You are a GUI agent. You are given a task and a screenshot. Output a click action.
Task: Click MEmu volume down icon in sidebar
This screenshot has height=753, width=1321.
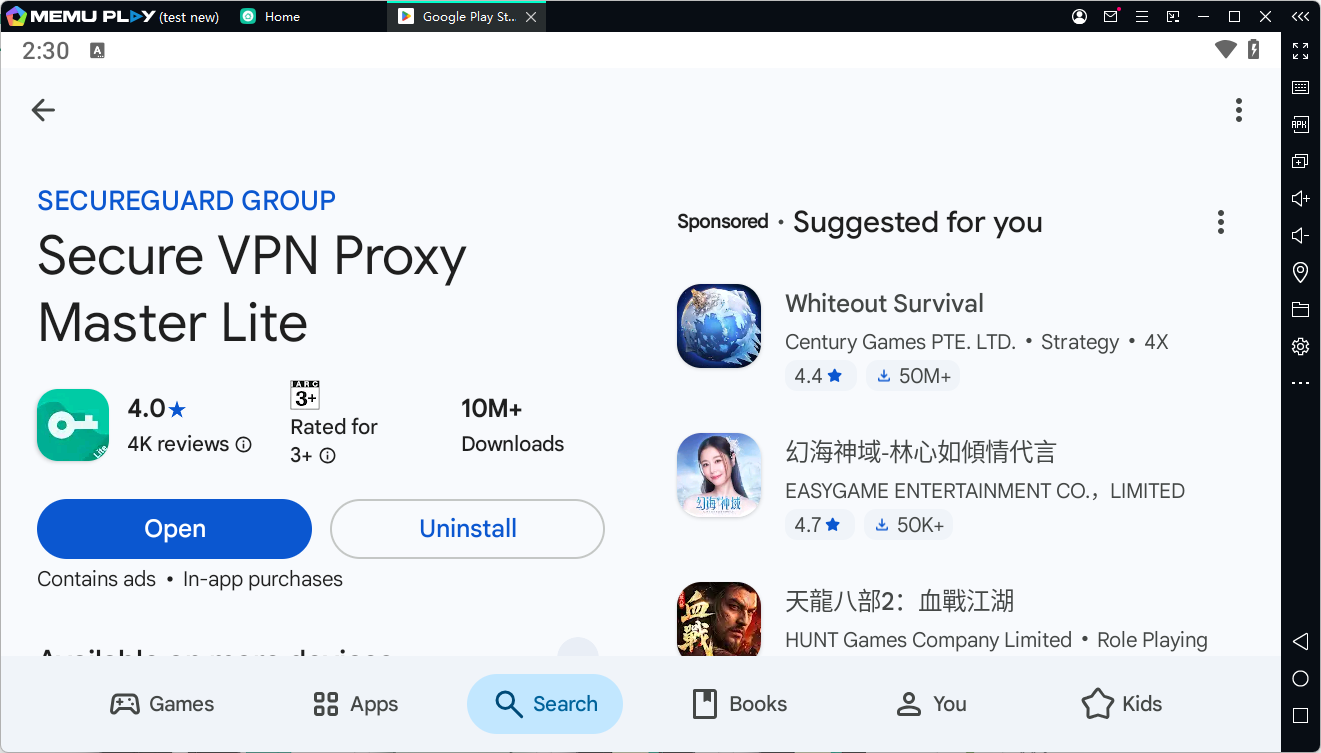1300,235
